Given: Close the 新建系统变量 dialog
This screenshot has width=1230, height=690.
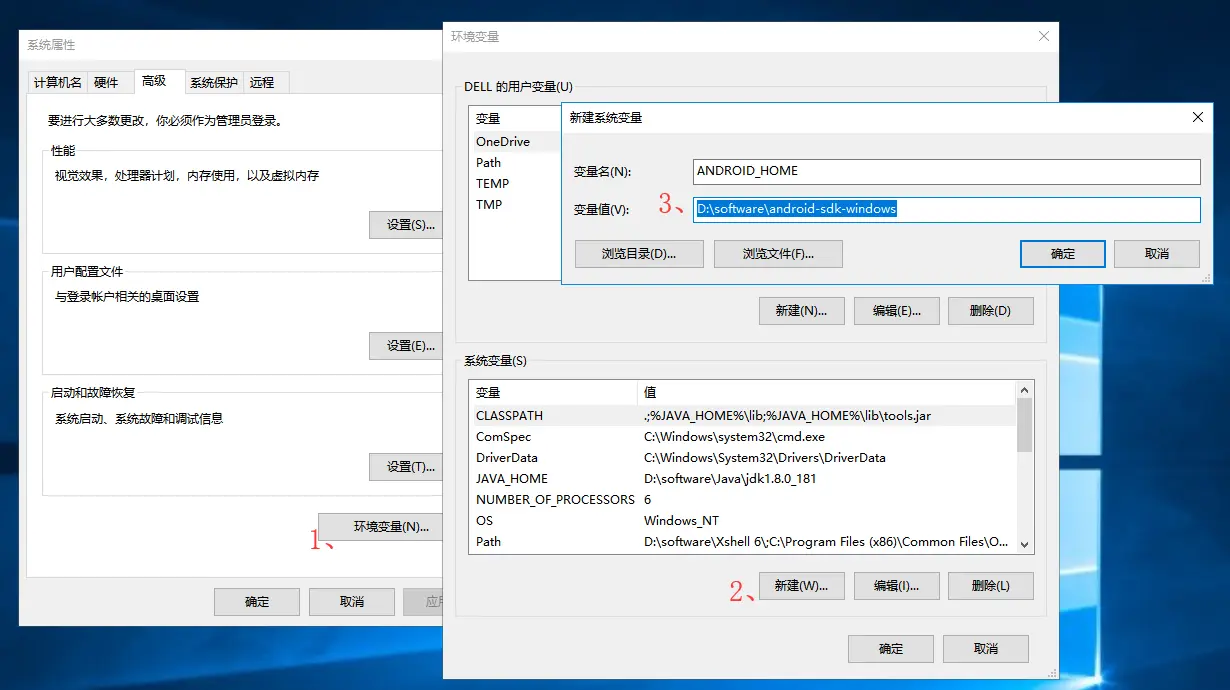Looking at the screenshot, I should coord(1198,117).
